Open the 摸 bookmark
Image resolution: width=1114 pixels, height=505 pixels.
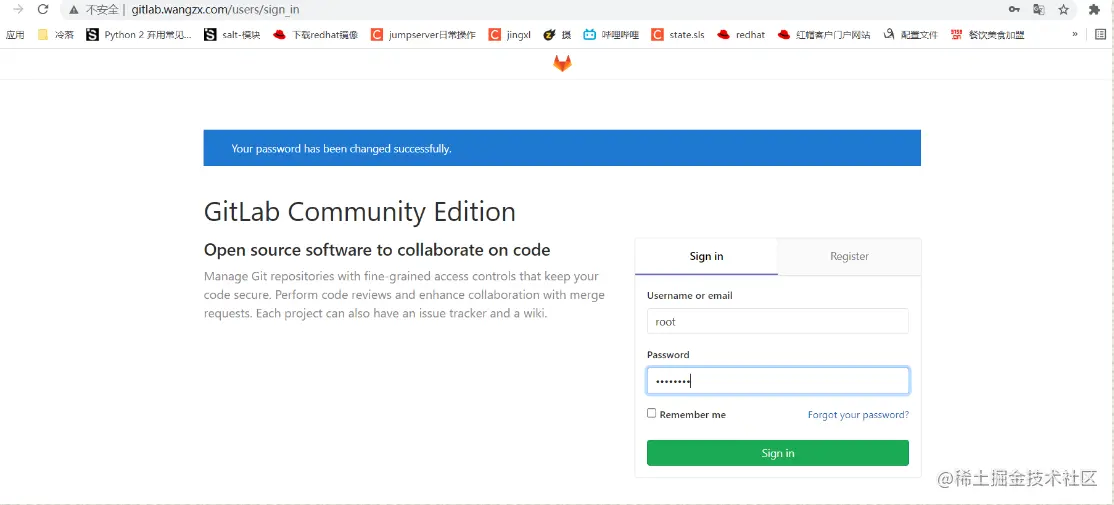tap(557, 34)
